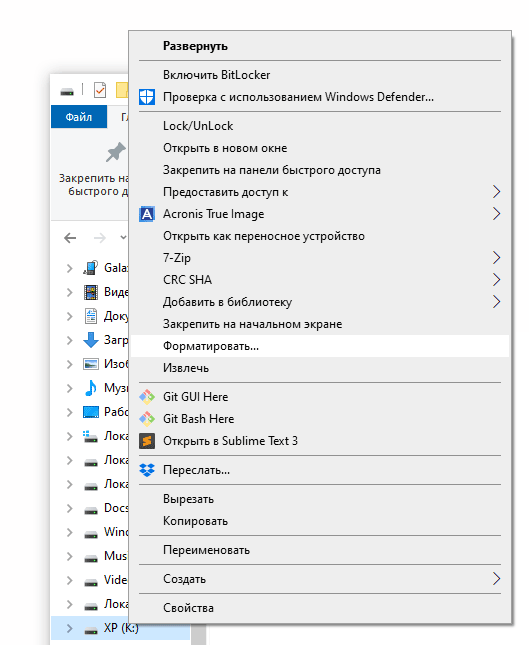Image resolution: width=529 pixels, height=645 pixels.
Task: Click the Sublime Text 3 icon
Action: [147, 441]
